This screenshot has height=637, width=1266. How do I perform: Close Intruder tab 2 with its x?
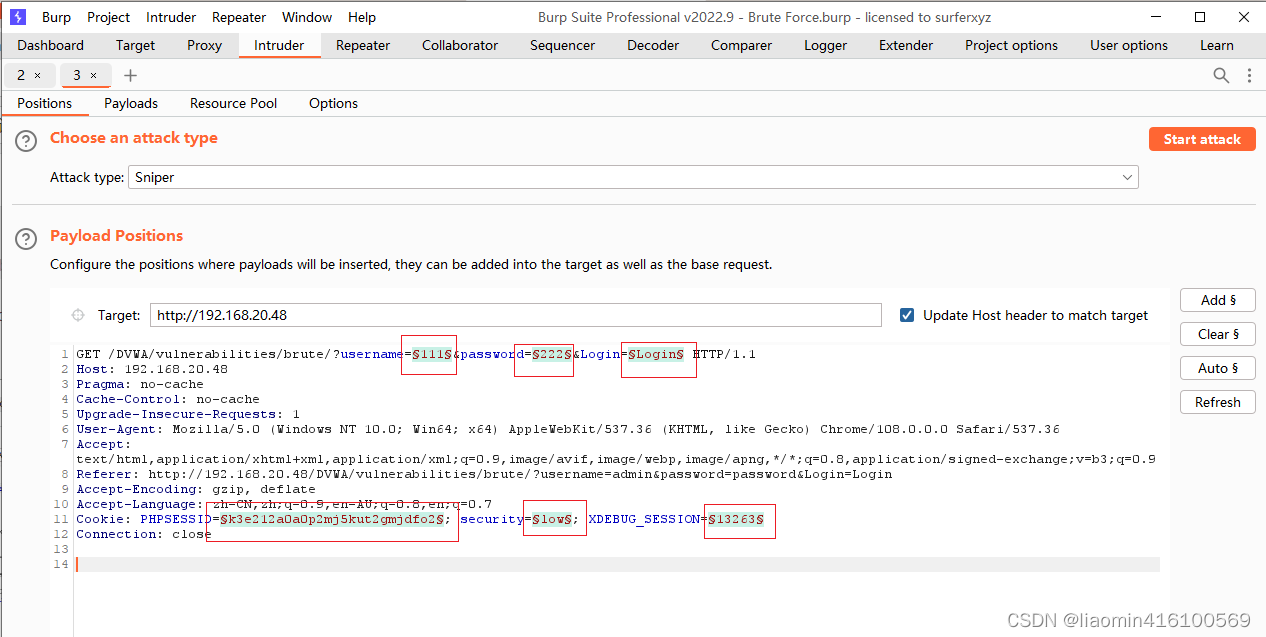tap(38, 75)
